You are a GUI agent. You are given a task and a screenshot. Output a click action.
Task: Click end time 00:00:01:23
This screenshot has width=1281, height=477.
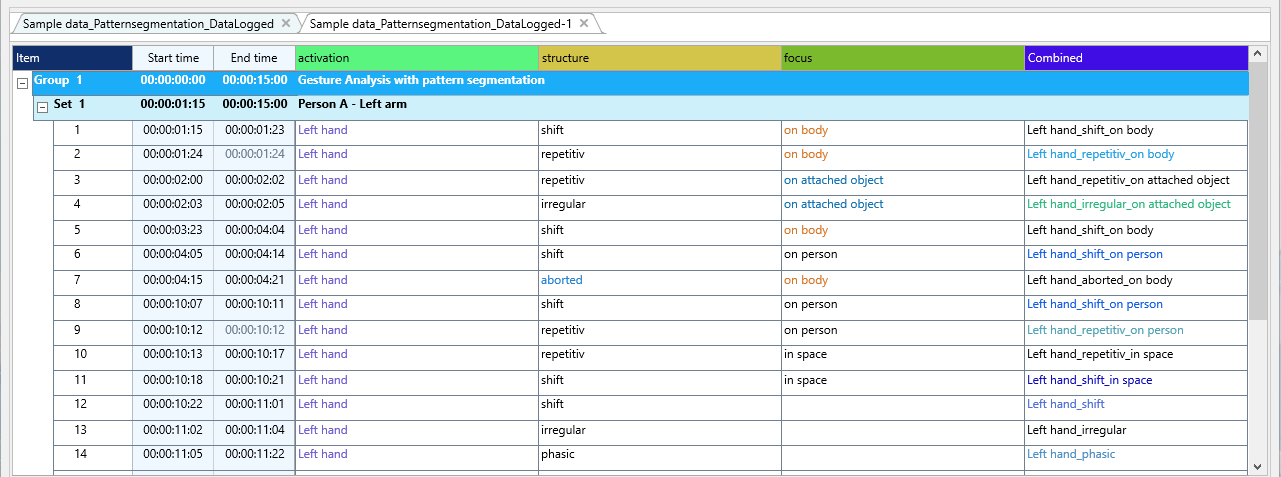coord(255,130)
